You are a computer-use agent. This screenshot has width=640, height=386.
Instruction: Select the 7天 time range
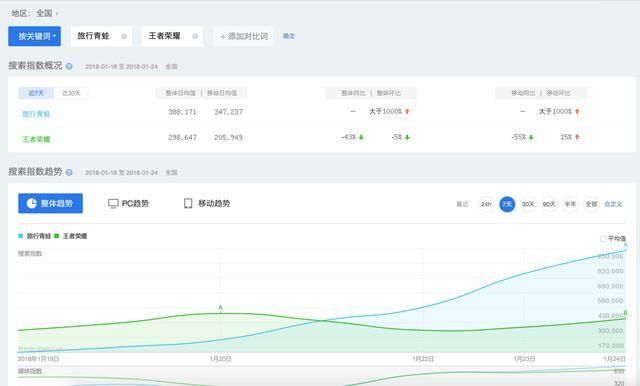(507, 204)
